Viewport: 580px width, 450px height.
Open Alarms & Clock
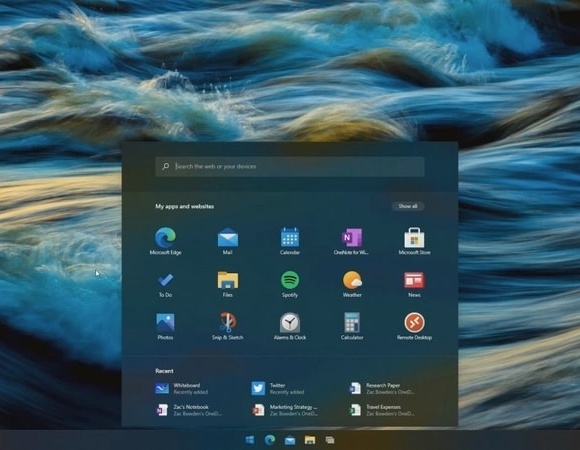290,326
